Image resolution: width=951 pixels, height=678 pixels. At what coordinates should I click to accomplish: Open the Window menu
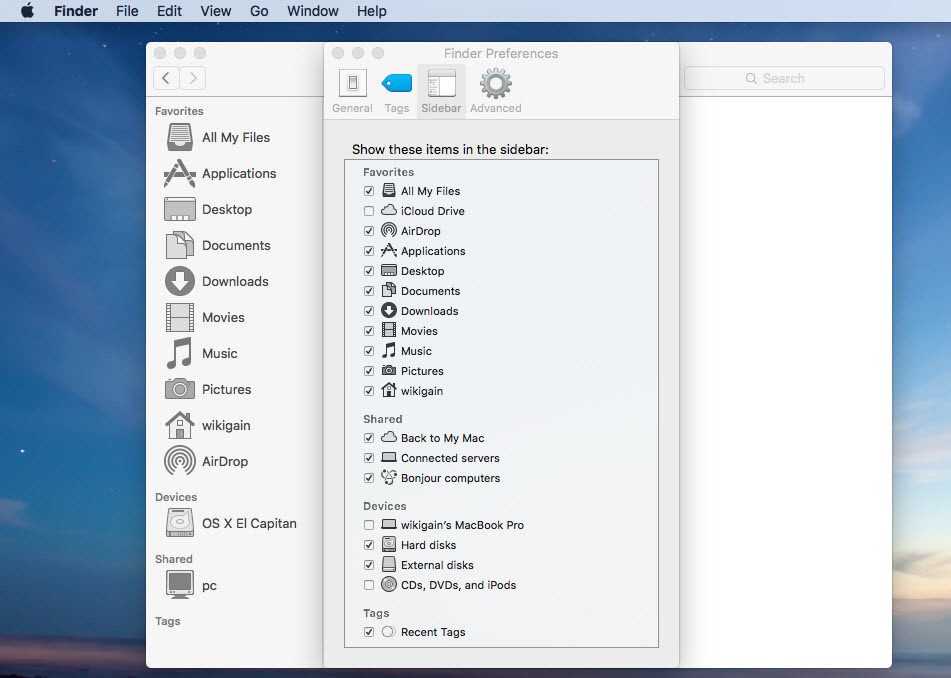(313, 11)
